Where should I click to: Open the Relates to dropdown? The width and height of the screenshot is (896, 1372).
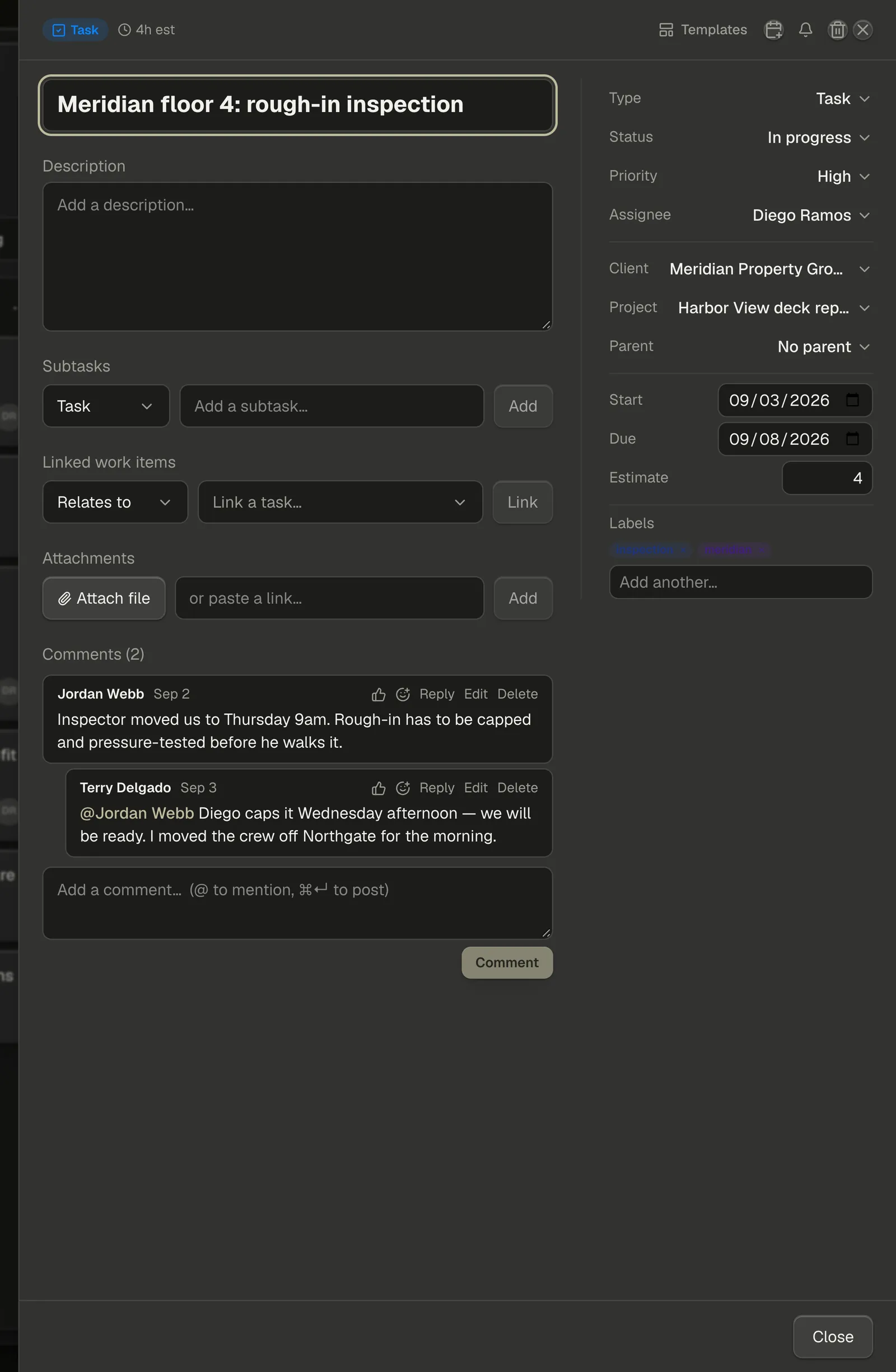(115, 502)
